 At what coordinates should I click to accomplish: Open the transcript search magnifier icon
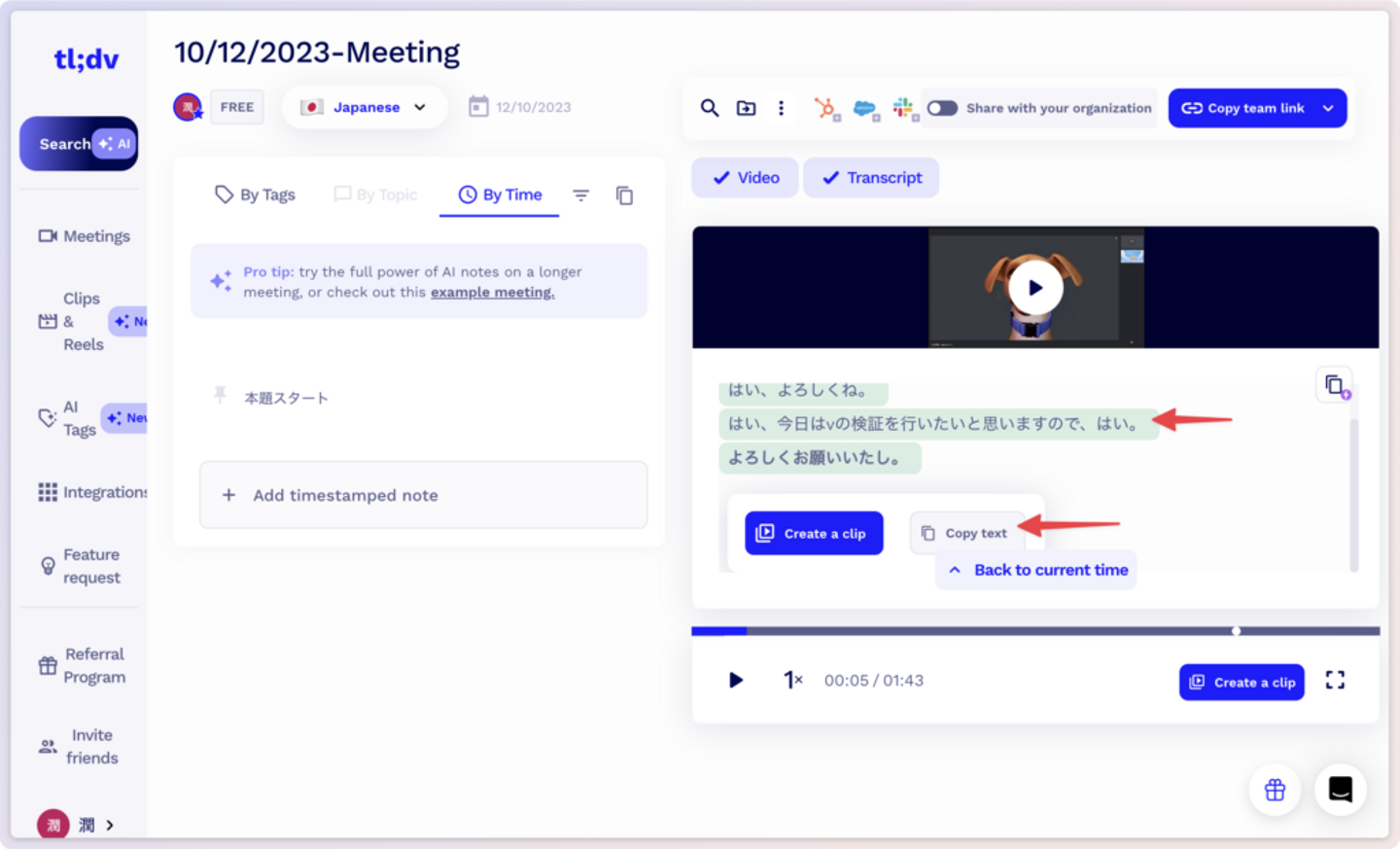tap(710, 108)
